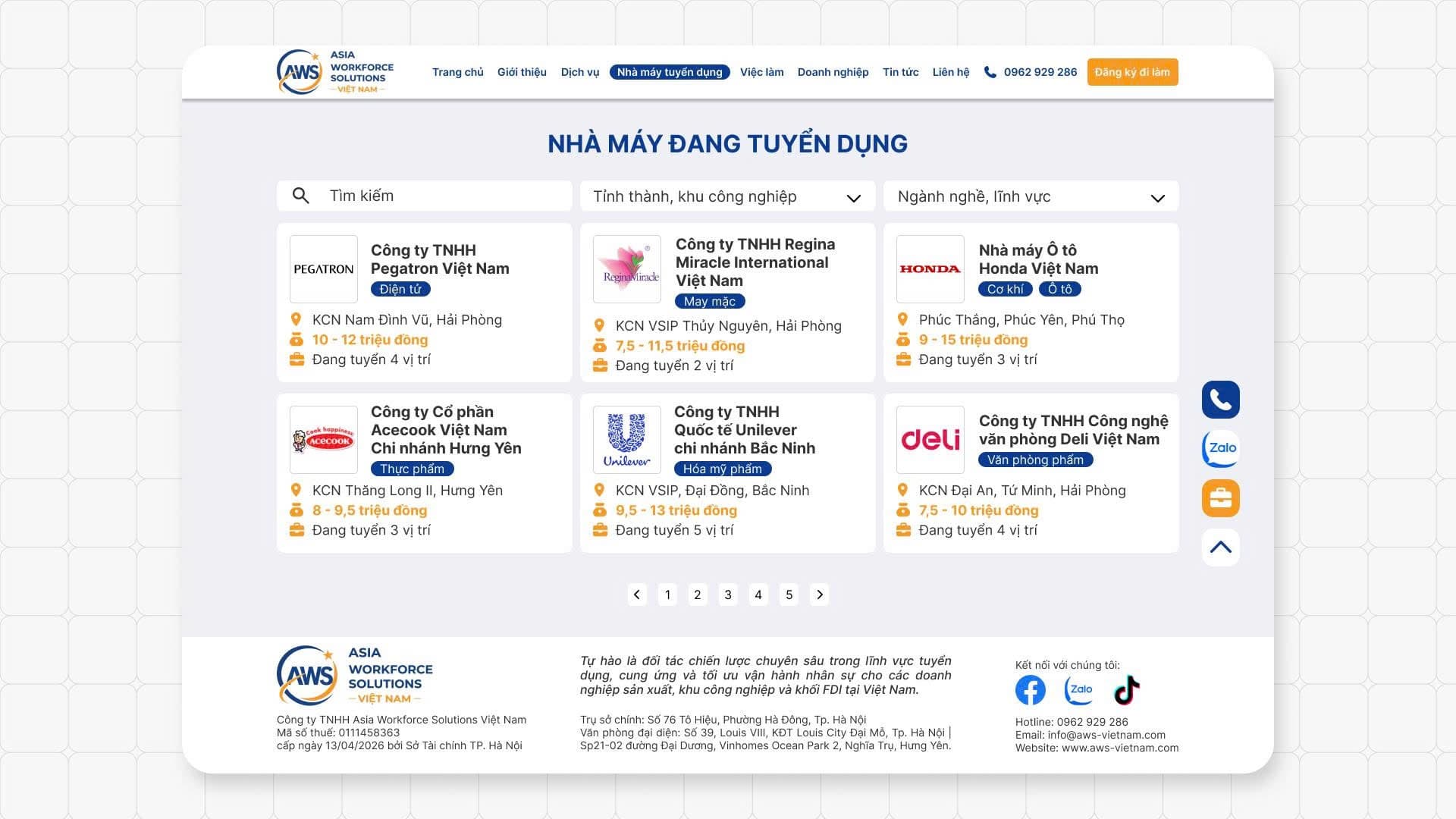The width and height of the screenshot is (1456, 819).
Task: Click the Hóa mỹ phẩm tag on Unilever card
Action: point(723,469)
